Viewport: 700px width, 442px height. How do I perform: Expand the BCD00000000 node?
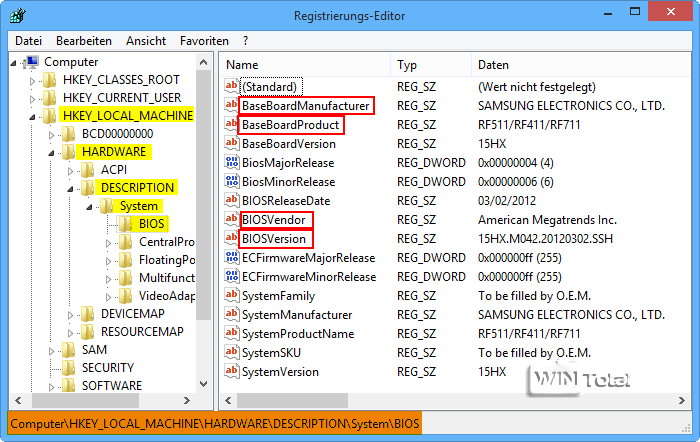click(x=51, y=135)
